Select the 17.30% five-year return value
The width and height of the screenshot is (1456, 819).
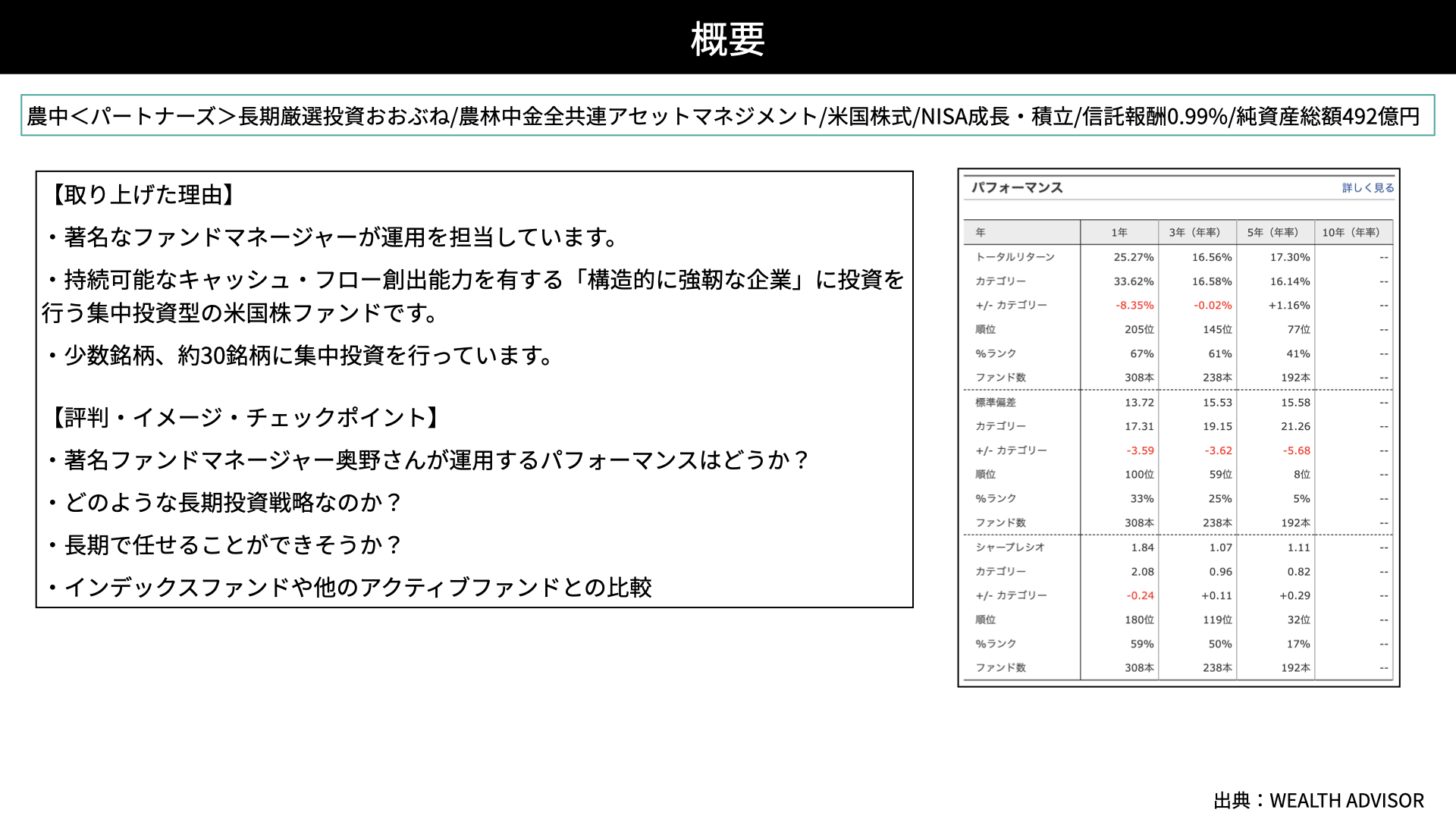click(x=1290, y=257)
